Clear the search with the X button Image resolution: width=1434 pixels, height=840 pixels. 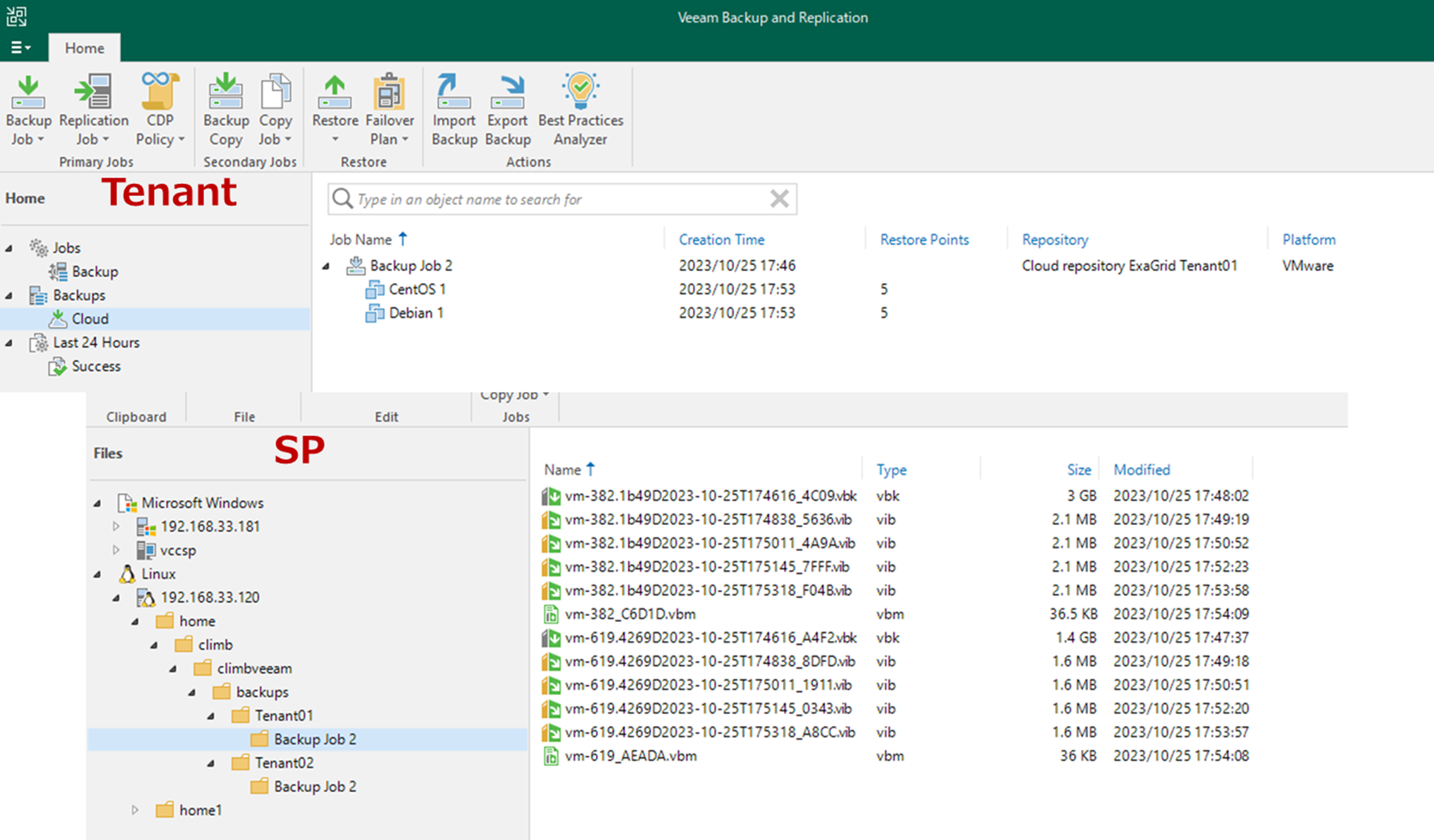779,199
